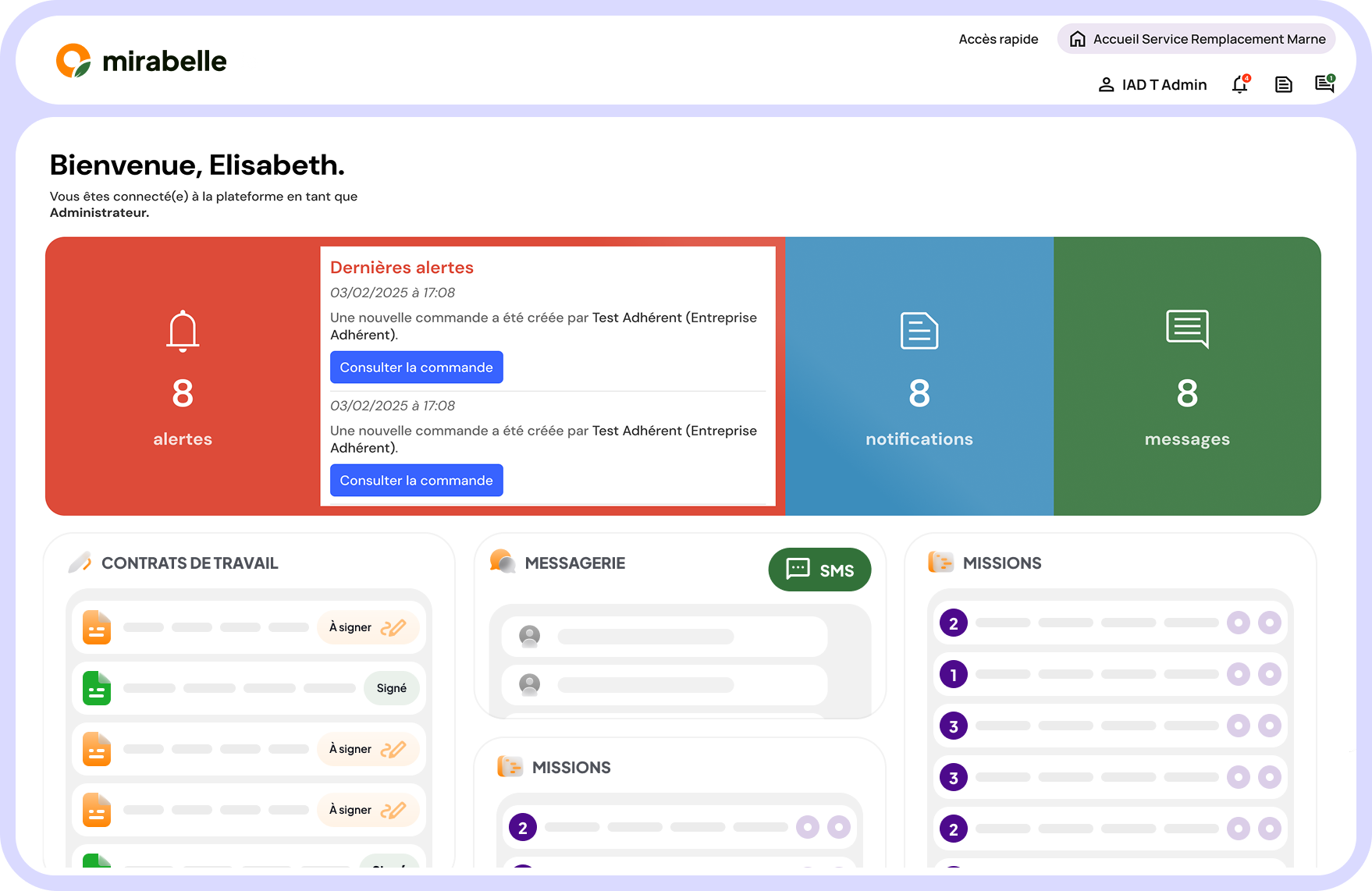Go to Accueil Service Remplacement Marne
Screen dimensions: 1372x891
click(x=1196, y=39)
